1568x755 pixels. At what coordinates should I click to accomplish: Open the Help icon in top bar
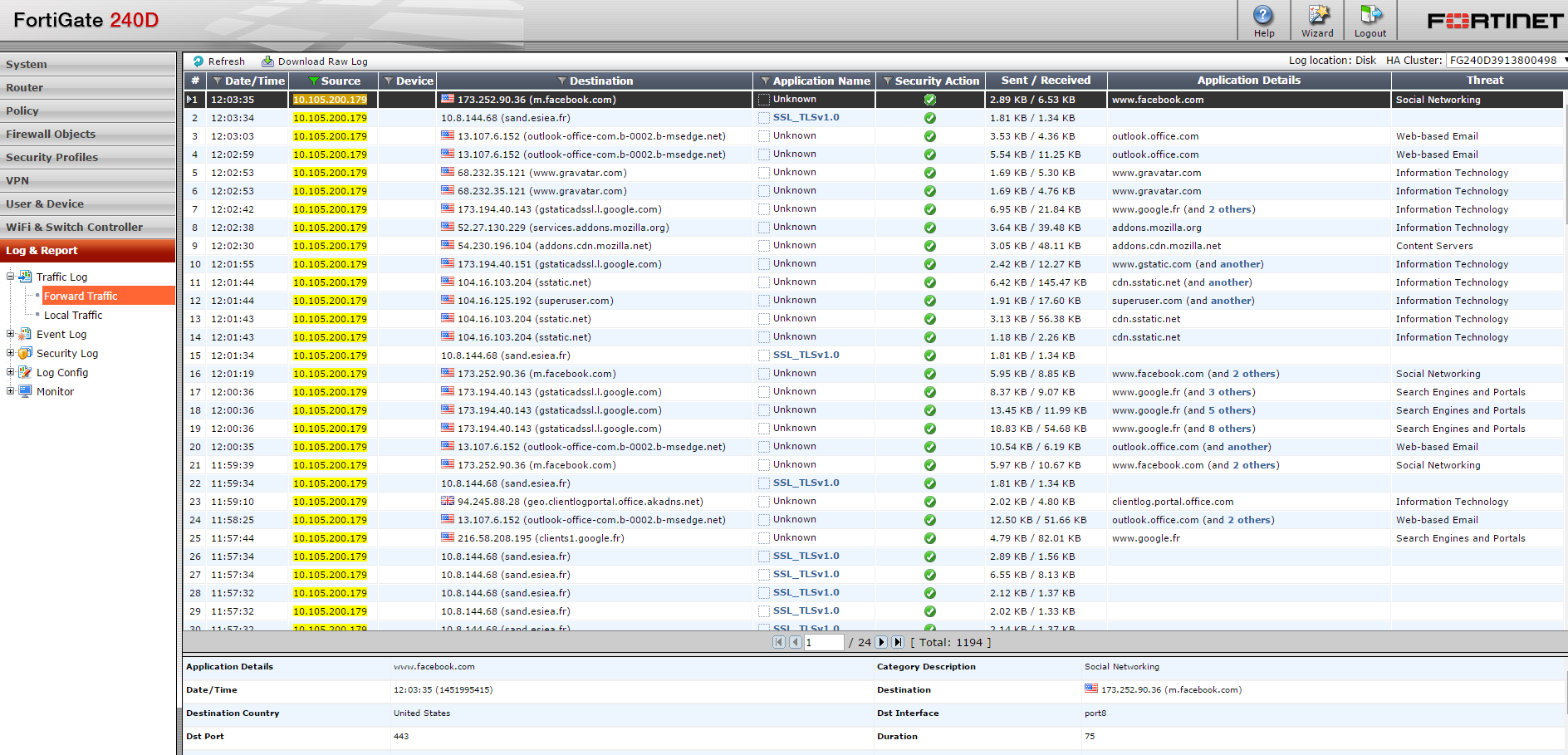point(1263,15)
